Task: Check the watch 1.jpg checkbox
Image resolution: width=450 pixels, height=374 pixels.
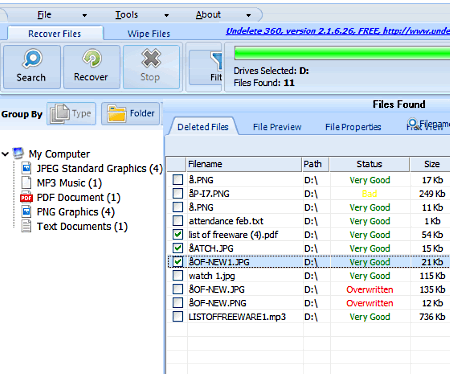Action: [178, 275]
